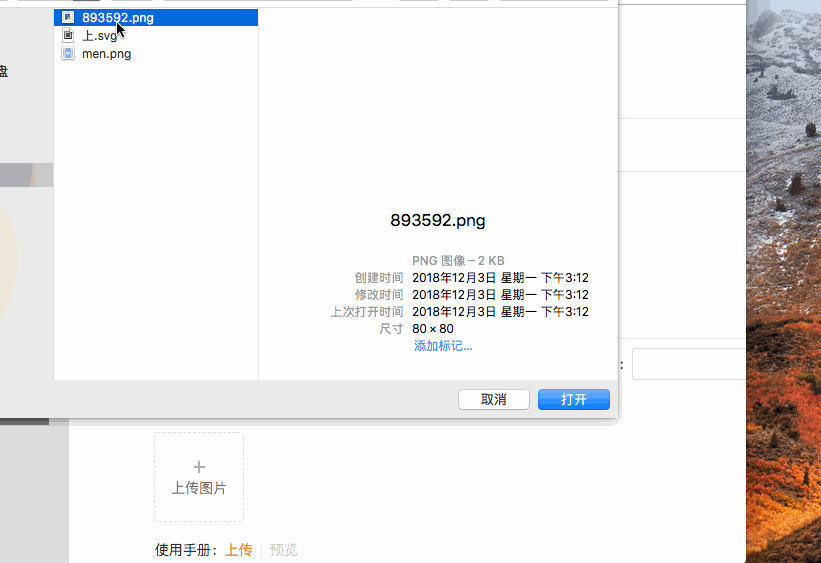Click the 打开 button
Image resolution: width=821 pixels, height=563 pixels.
pyautogui.click(x=574, y=400)
